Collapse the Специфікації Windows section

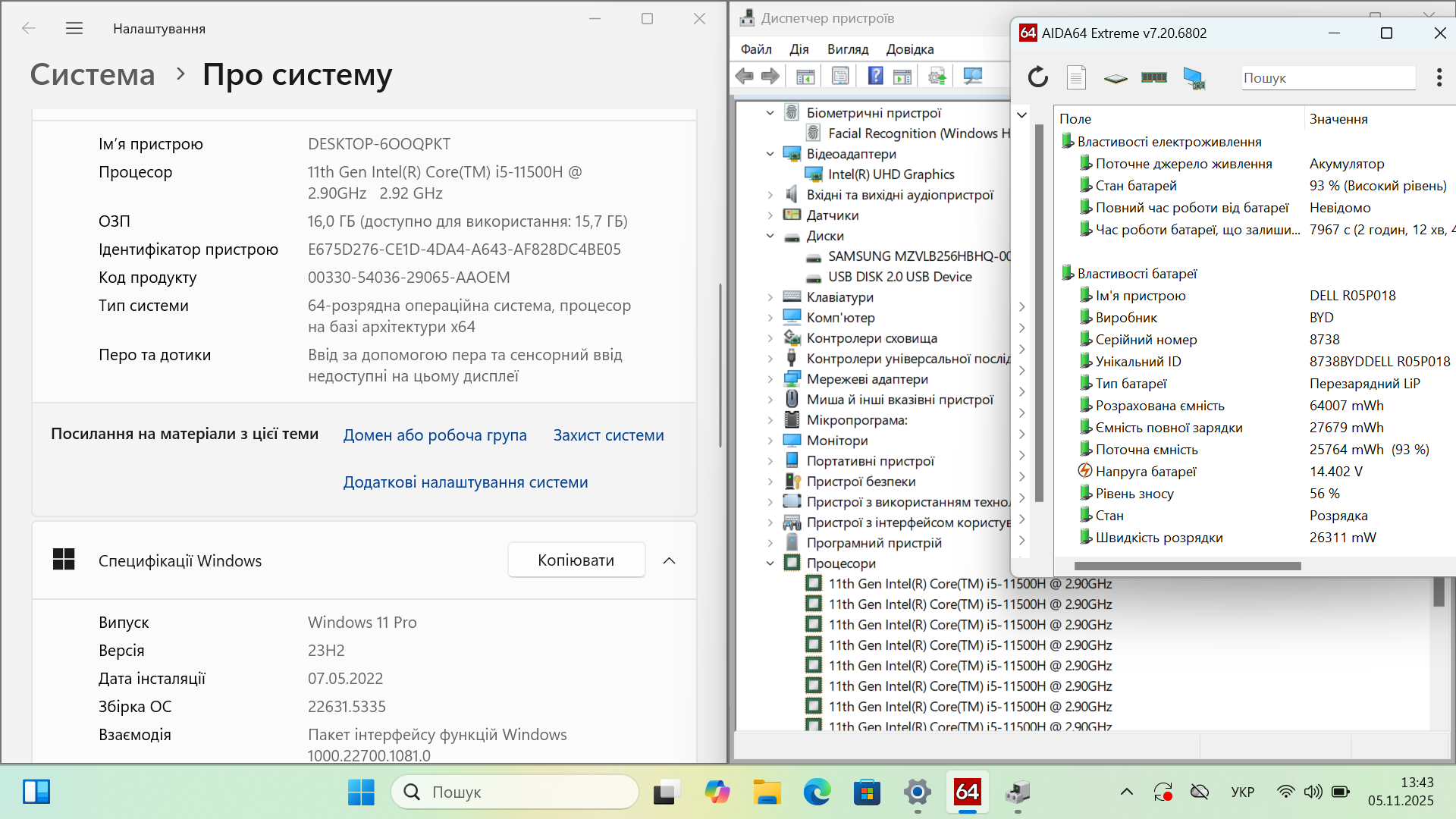669,560
